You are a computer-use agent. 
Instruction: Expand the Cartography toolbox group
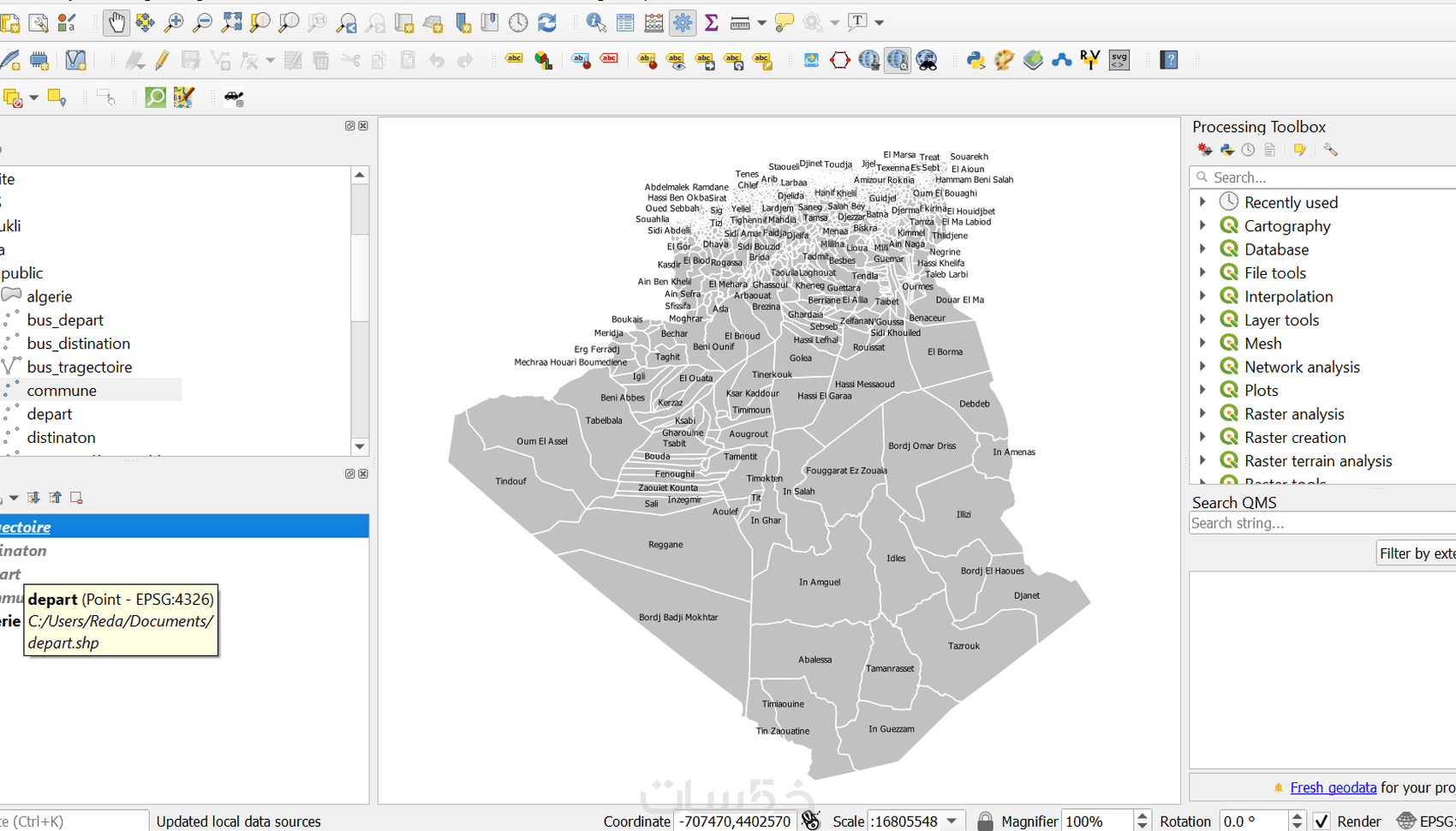(x=1202, y=225)
